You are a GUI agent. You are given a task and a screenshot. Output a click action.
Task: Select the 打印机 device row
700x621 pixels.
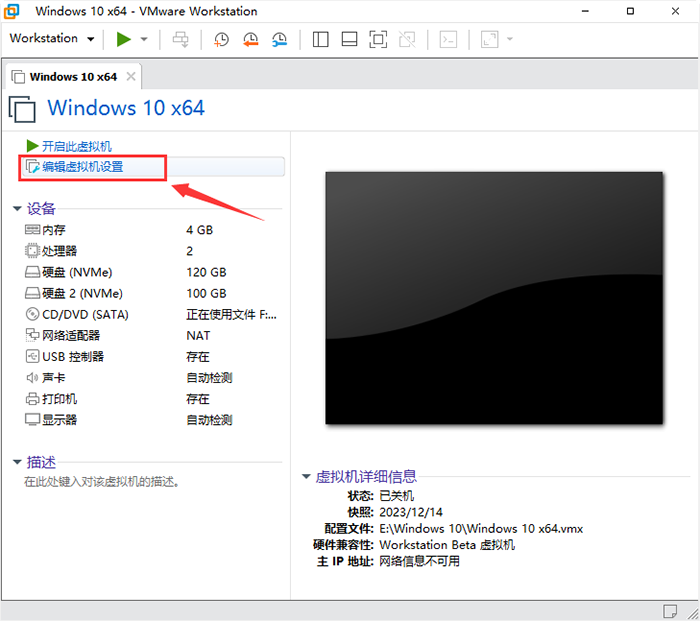click(x=152, y=399)
